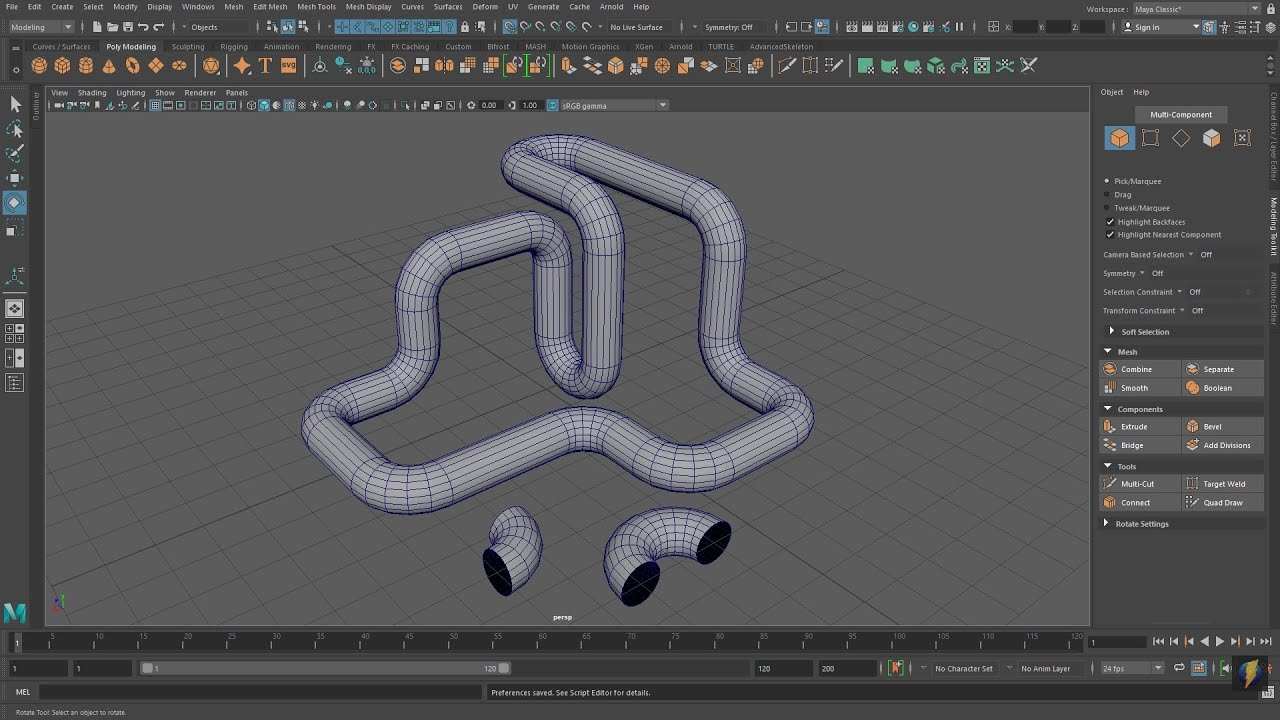Toggle sRGB gamma color management button

(553, 105)
